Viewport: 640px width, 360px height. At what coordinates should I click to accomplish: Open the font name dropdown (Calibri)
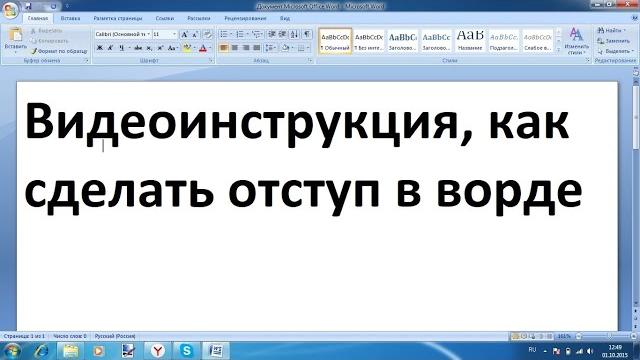149,34
